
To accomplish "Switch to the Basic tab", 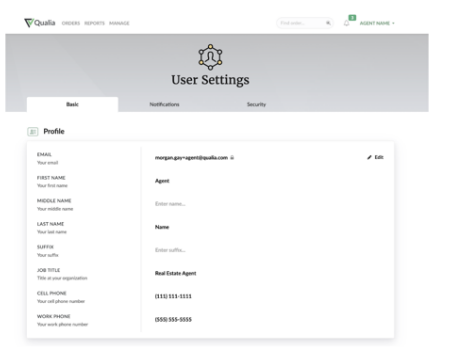I will pos(72,104).
